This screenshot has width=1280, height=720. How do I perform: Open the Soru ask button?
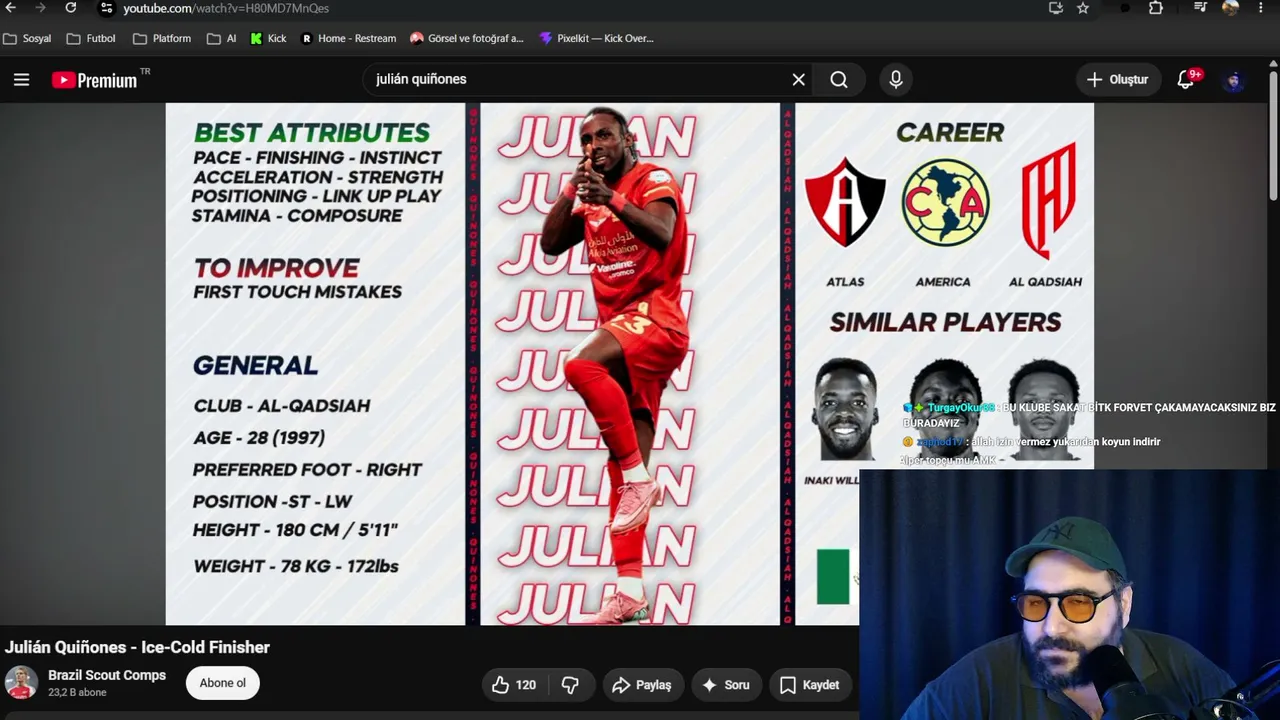coord(725,685)
